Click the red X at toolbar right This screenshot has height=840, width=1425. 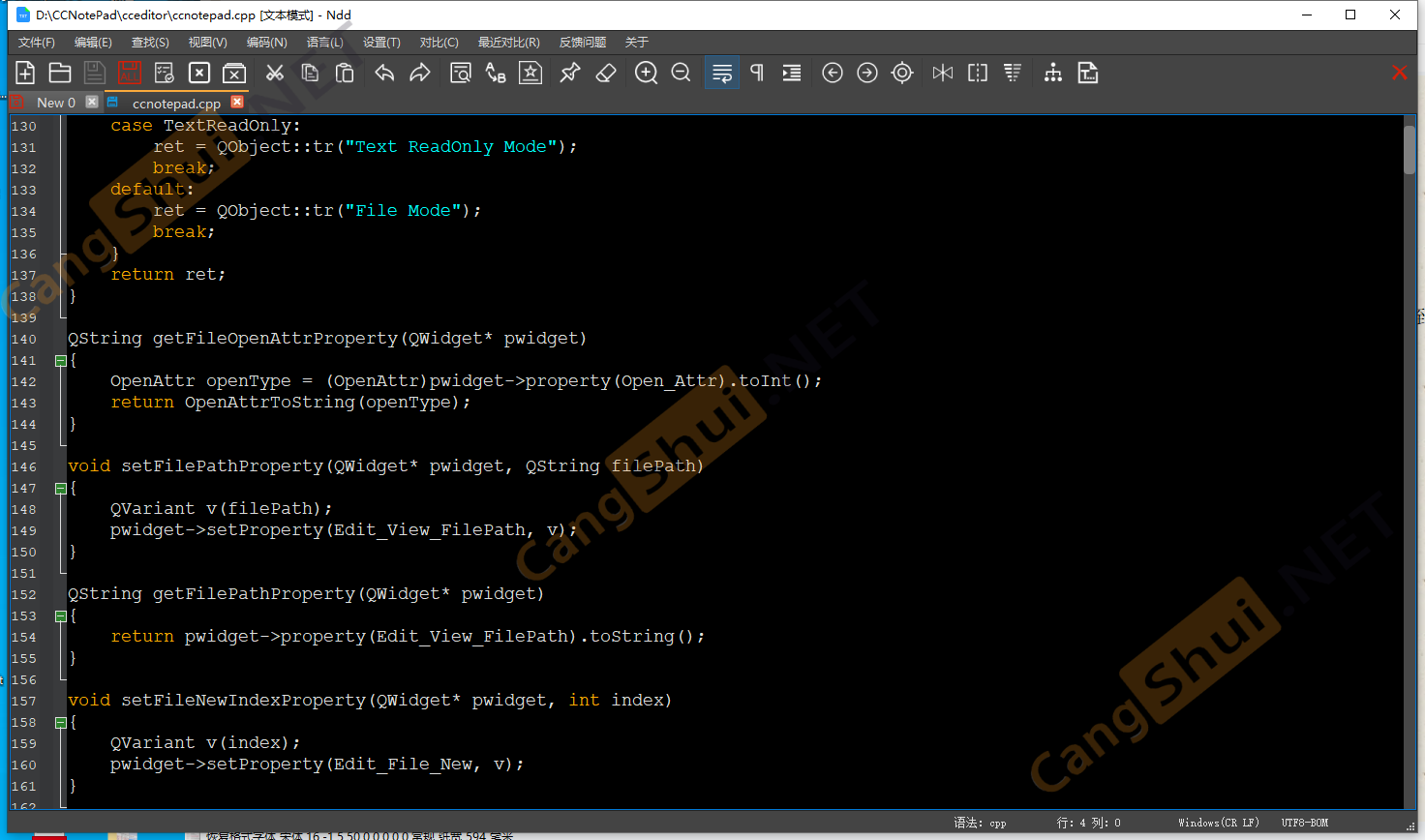(x=1400, y=73)
